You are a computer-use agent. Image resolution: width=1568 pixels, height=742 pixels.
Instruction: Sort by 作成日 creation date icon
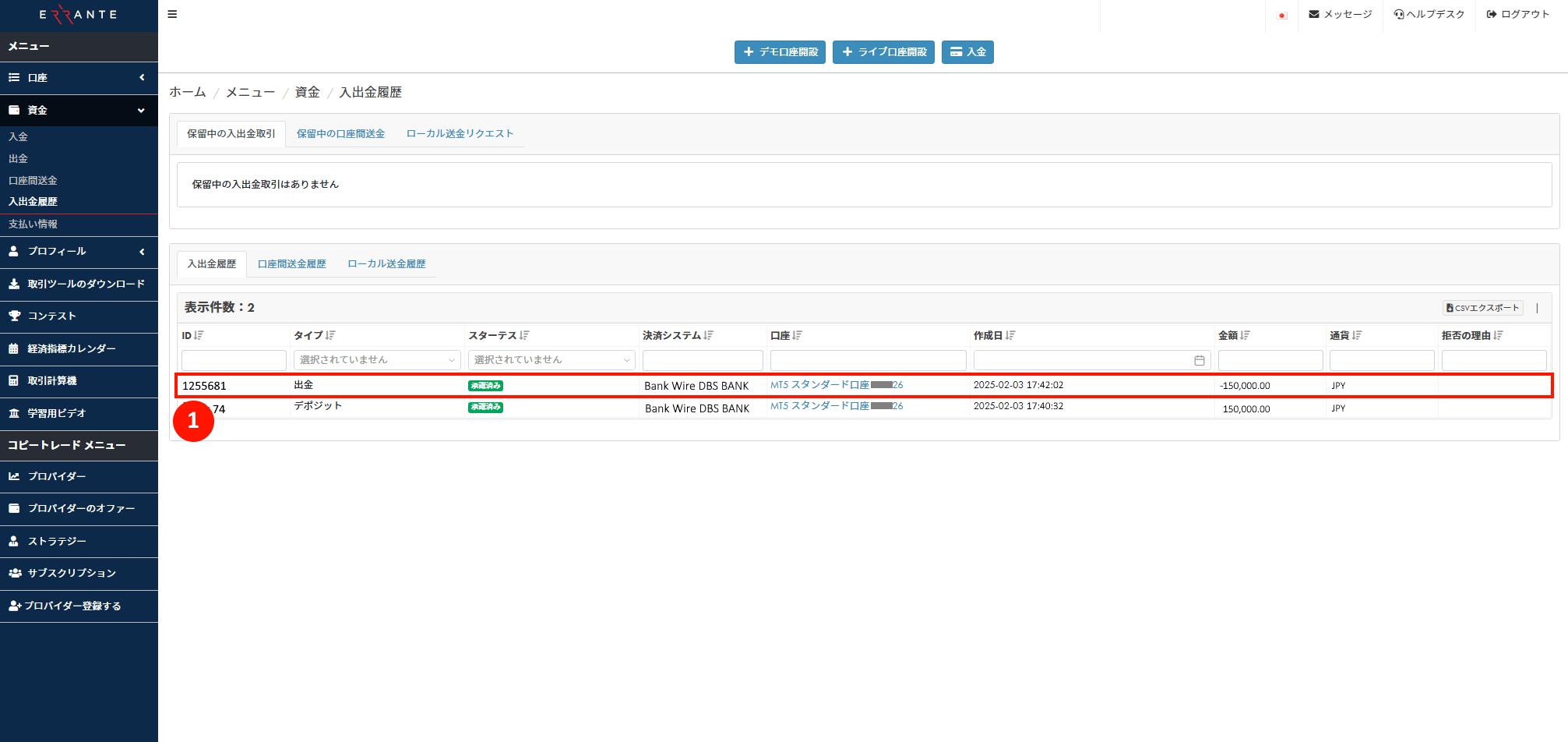click(x=1010, y=335)
